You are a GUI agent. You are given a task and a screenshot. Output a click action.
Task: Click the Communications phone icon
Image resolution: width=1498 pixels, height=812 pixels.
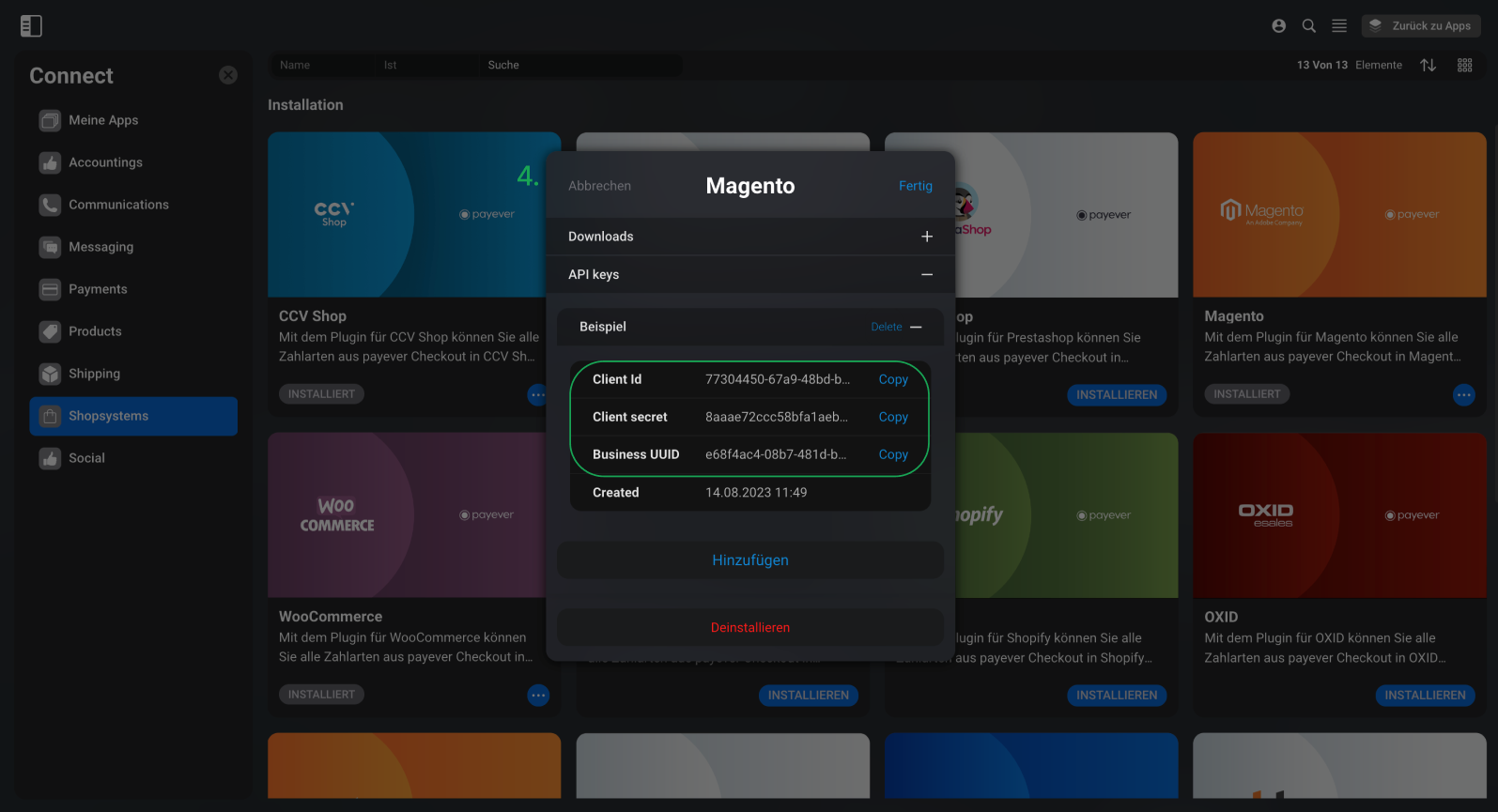[x=50, y=205]
